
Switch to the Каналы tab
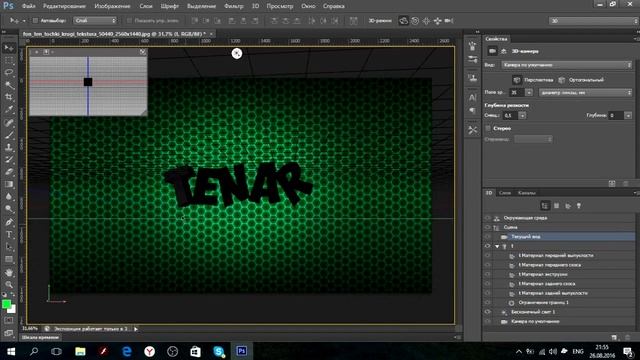[x=527, y=193]
